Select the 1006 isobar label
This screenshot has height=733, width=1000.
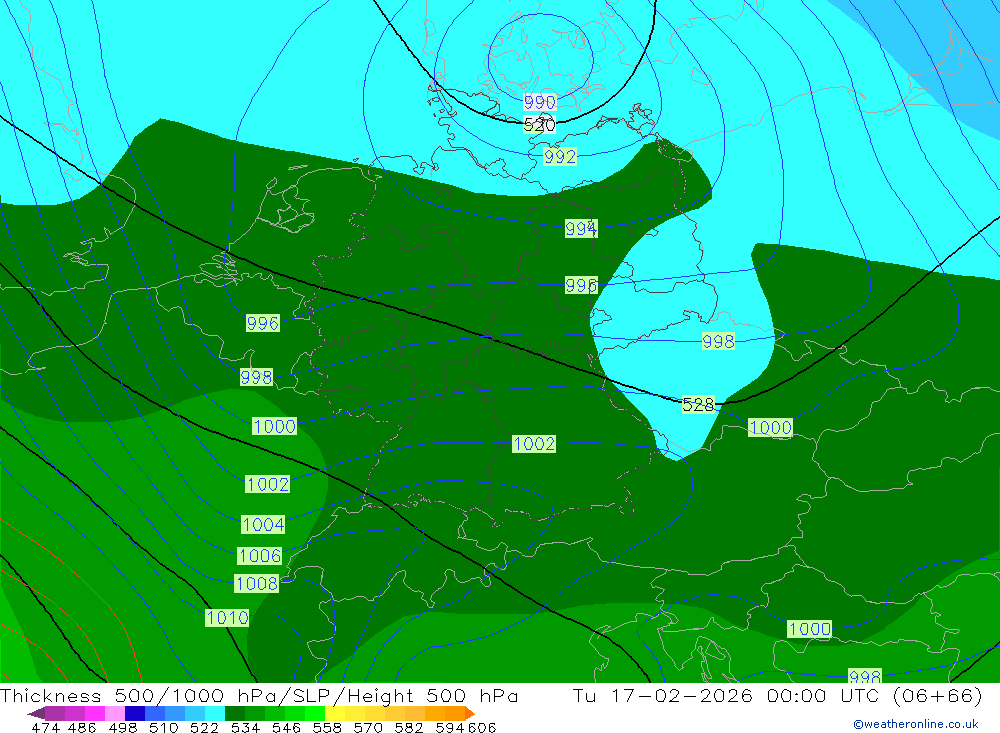[260, 556]
